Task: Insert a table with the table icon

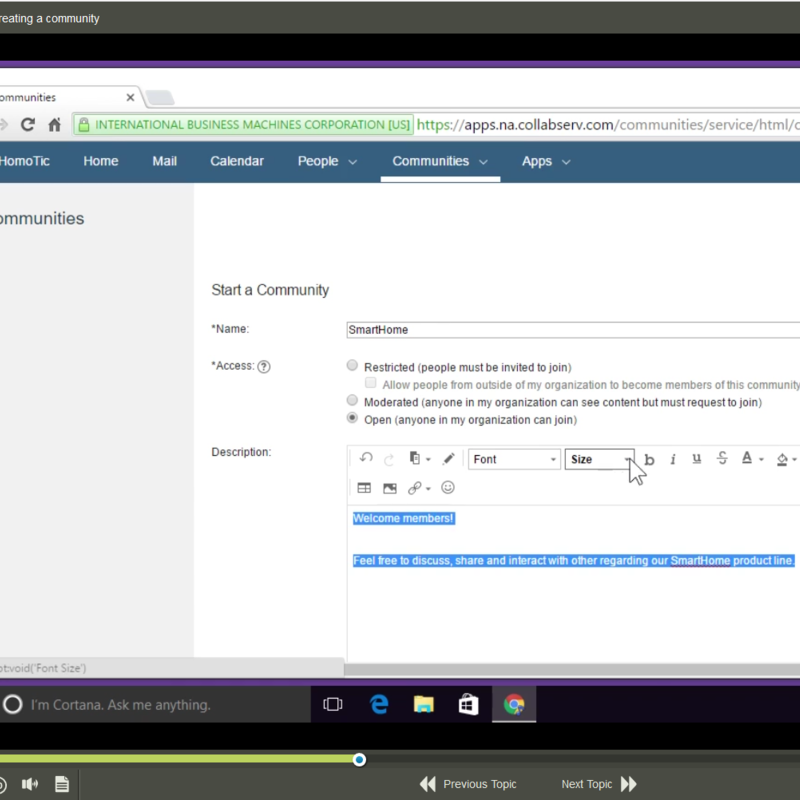Action: click(364, 488)
